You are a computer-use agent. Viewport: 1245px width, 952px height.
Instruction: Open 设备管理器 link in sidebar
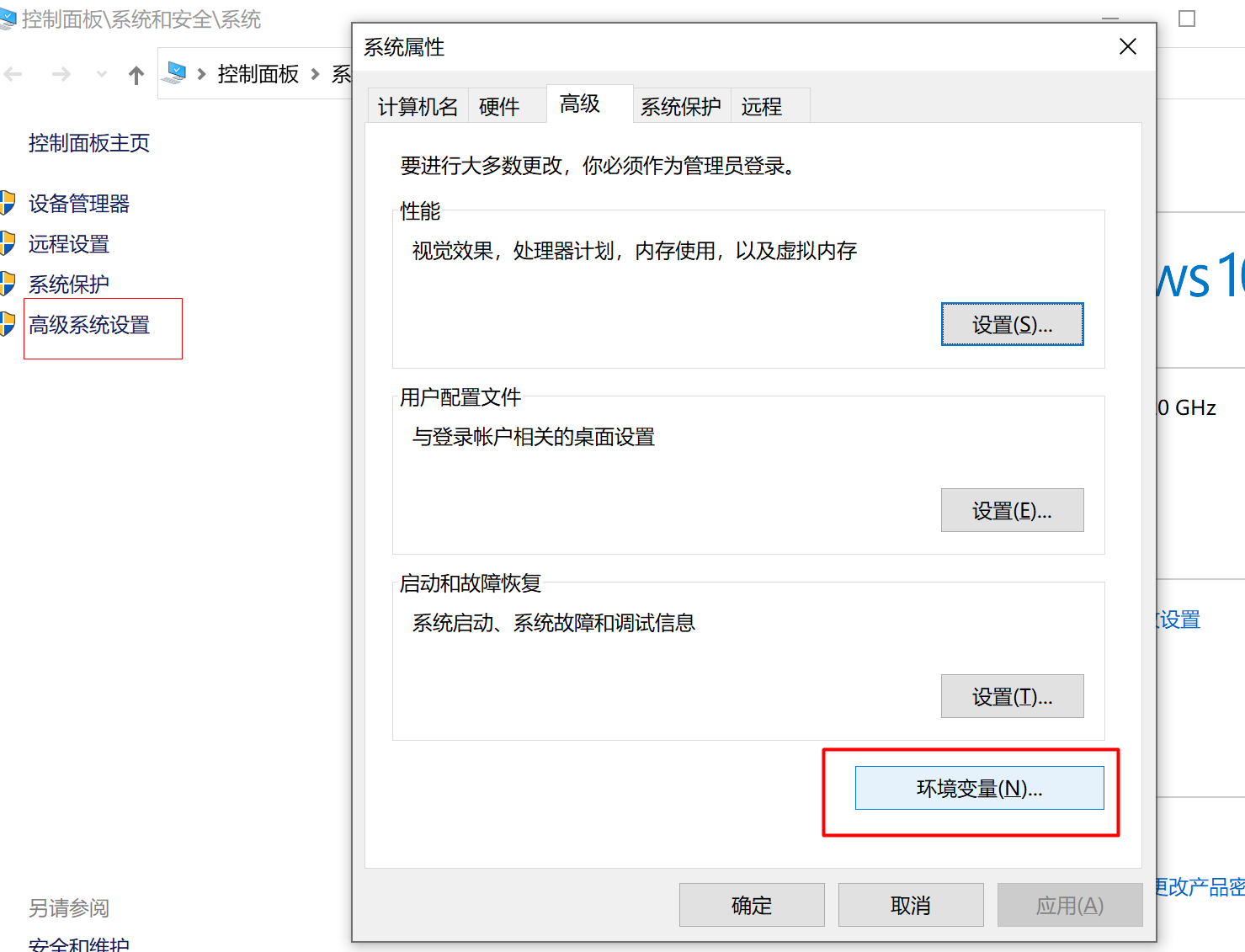[79, 204]
